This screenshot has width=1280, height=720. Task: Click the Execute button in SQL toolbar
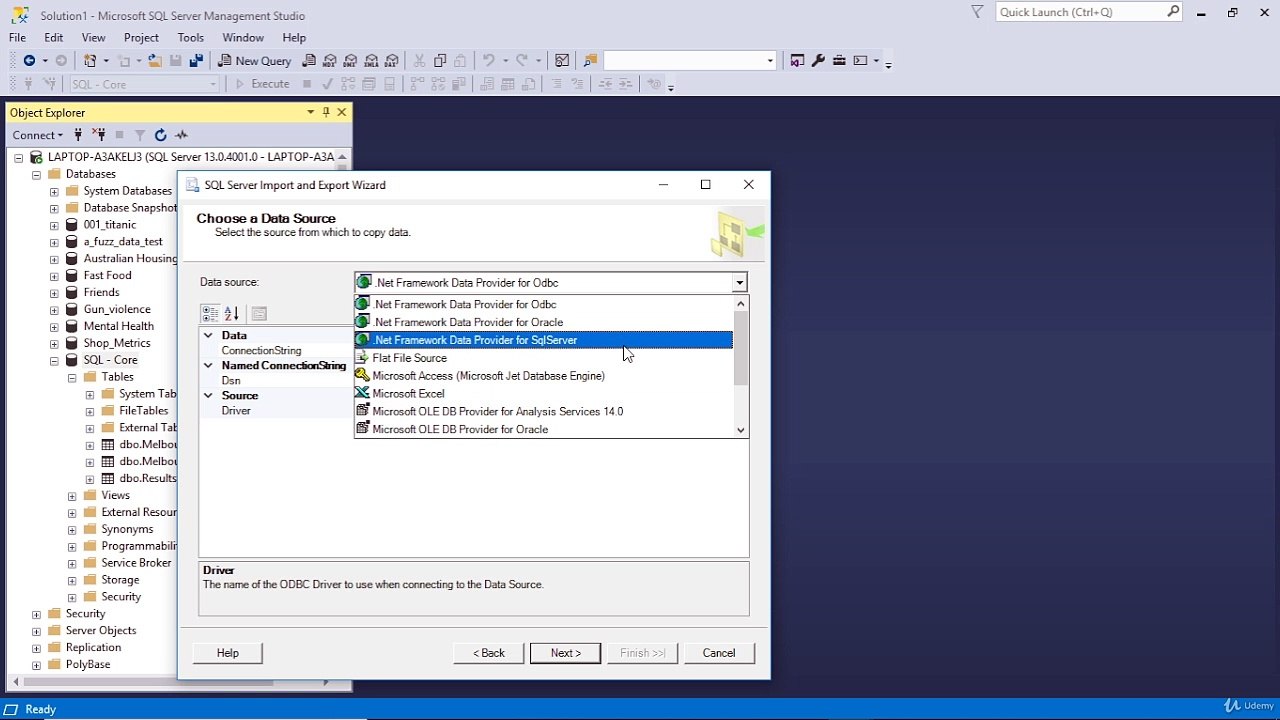262,85
